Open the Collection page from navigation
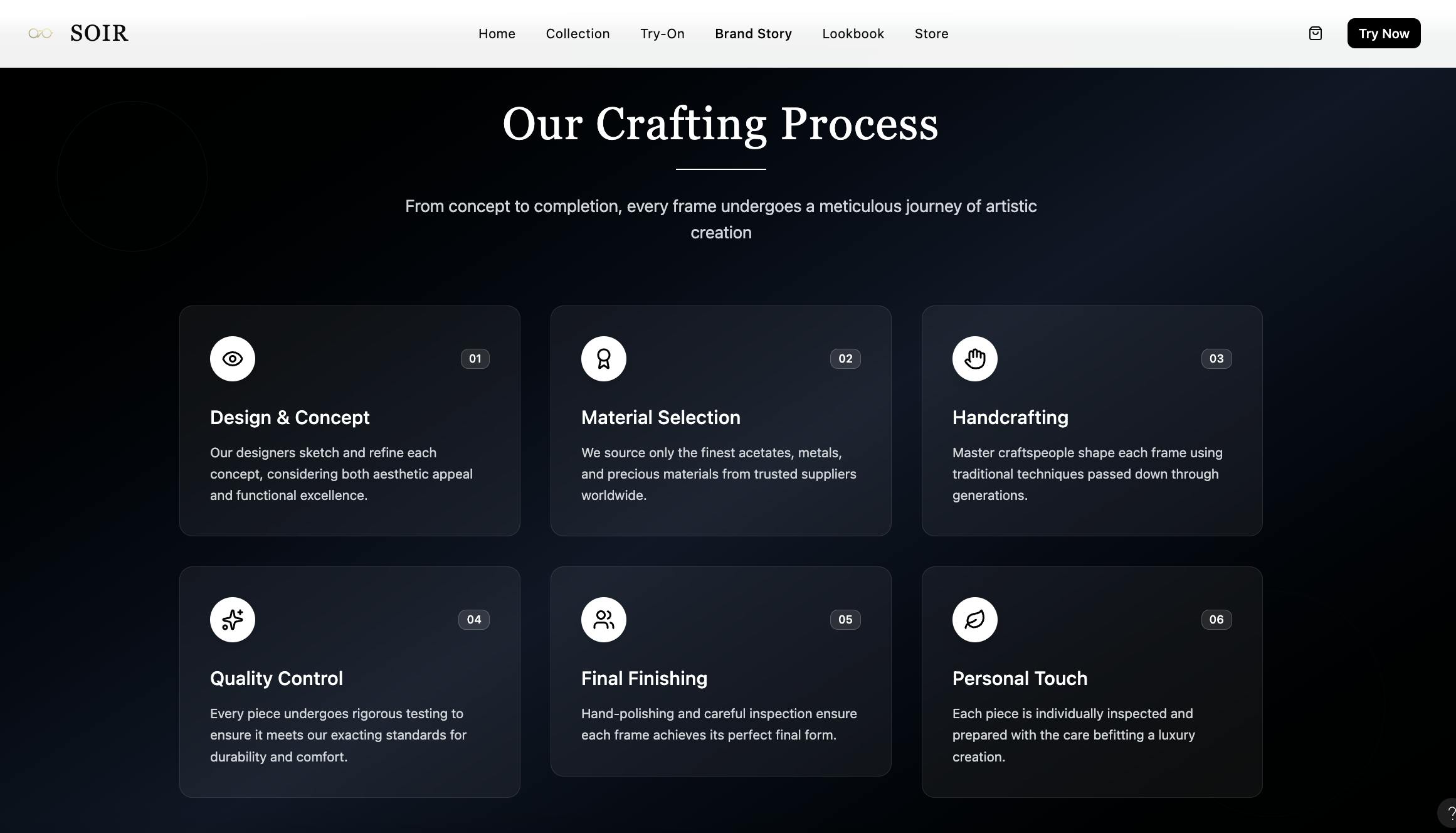Image resolution: width=1456 pixels, height=833 pixels. coord(578,34)
